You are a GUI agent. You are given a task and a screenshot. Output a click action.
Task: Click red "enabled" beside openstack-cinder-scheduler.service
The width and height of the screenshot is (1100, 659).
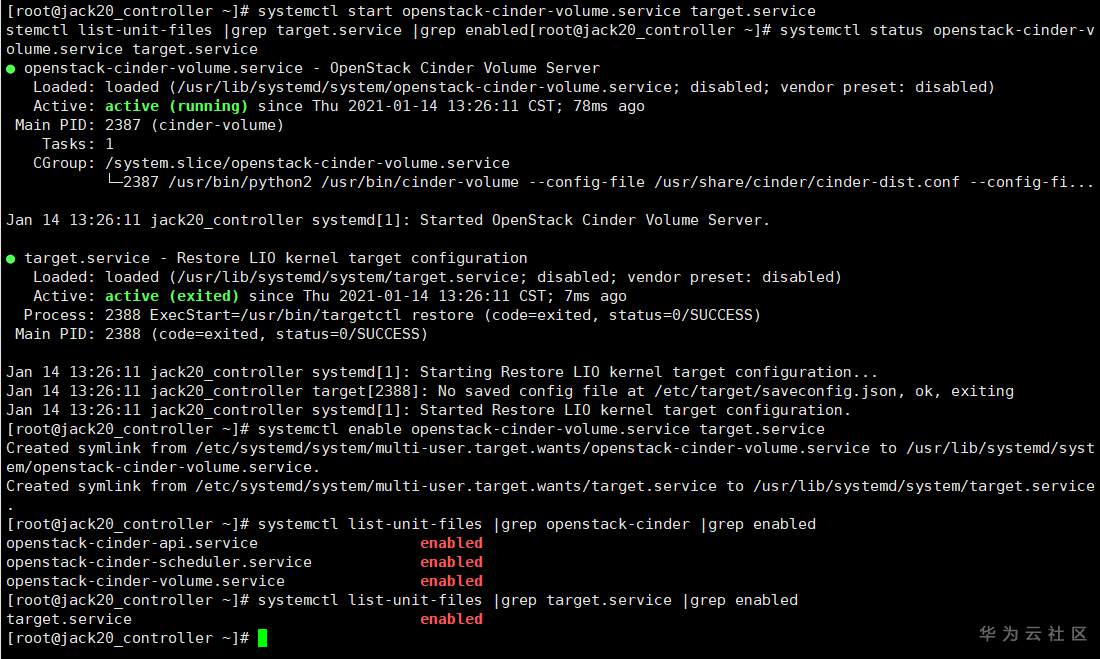[x=451, y=562]
